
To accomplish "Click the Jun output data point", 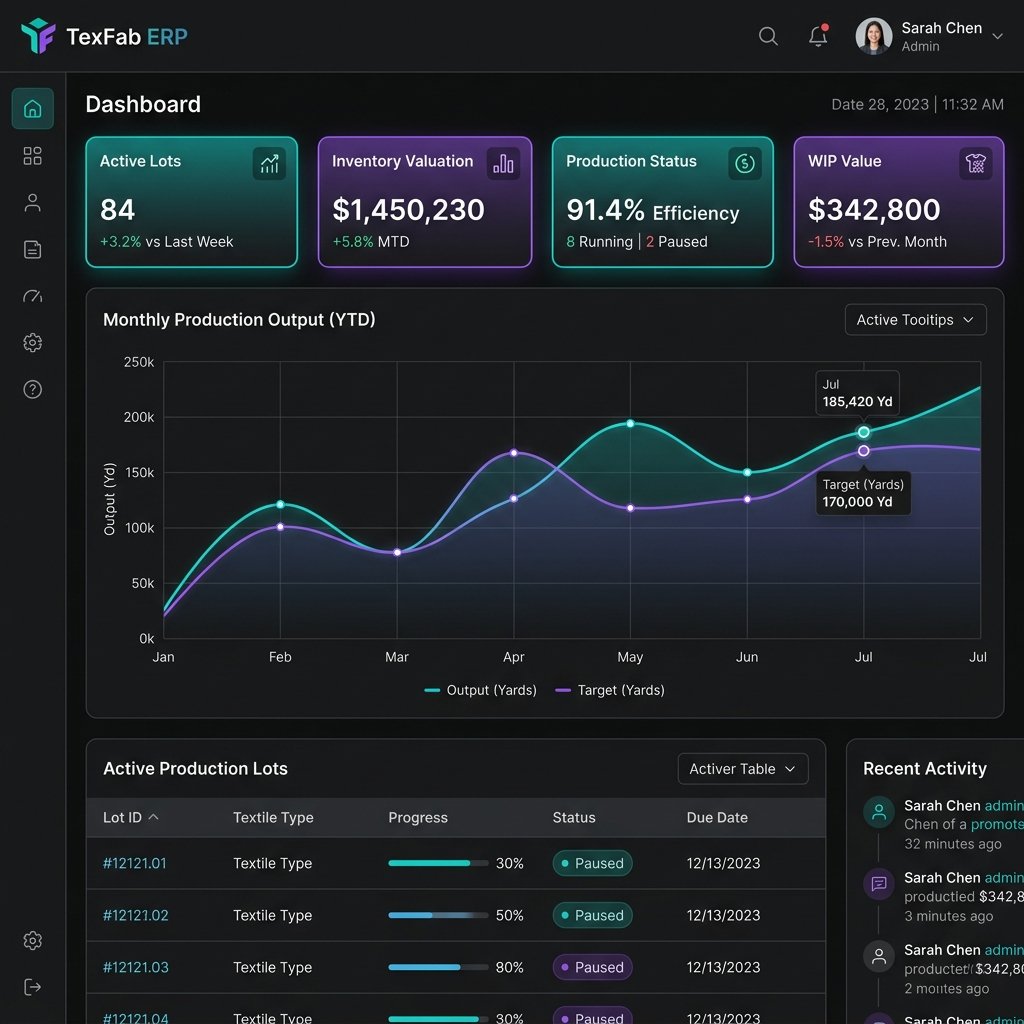I will click(747, 472).
